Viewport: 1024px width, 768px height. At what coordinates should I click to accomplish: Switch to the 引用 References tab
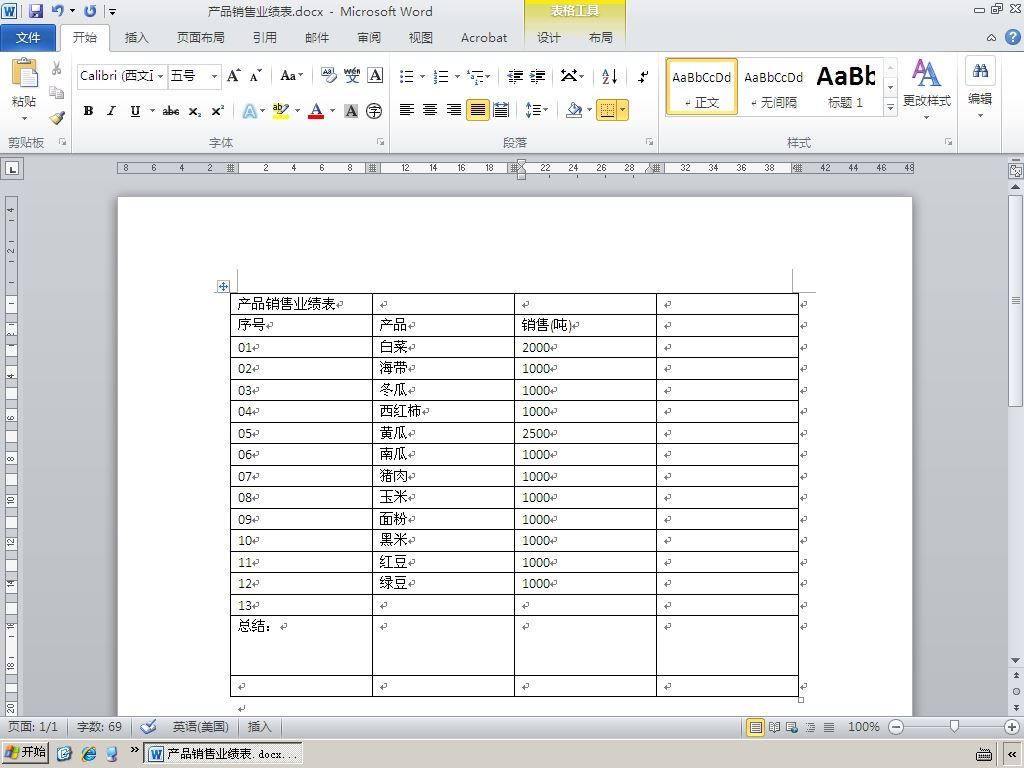264,38
